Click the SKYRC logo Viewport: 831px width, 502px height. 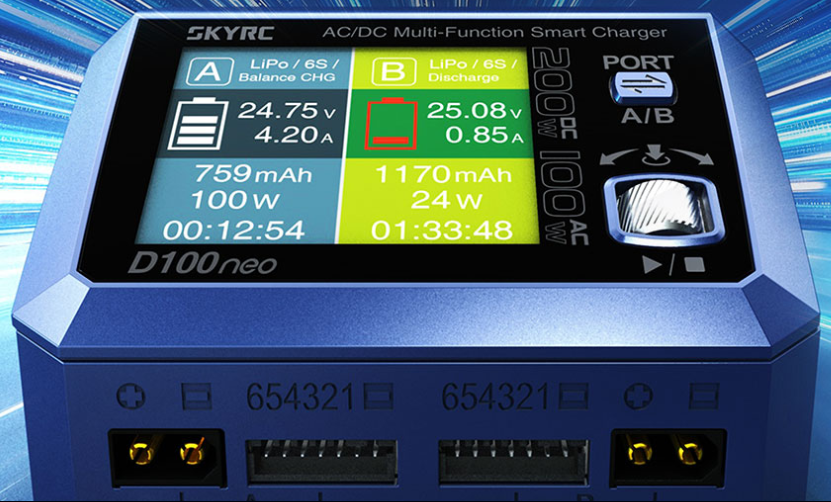pos(230,33)
